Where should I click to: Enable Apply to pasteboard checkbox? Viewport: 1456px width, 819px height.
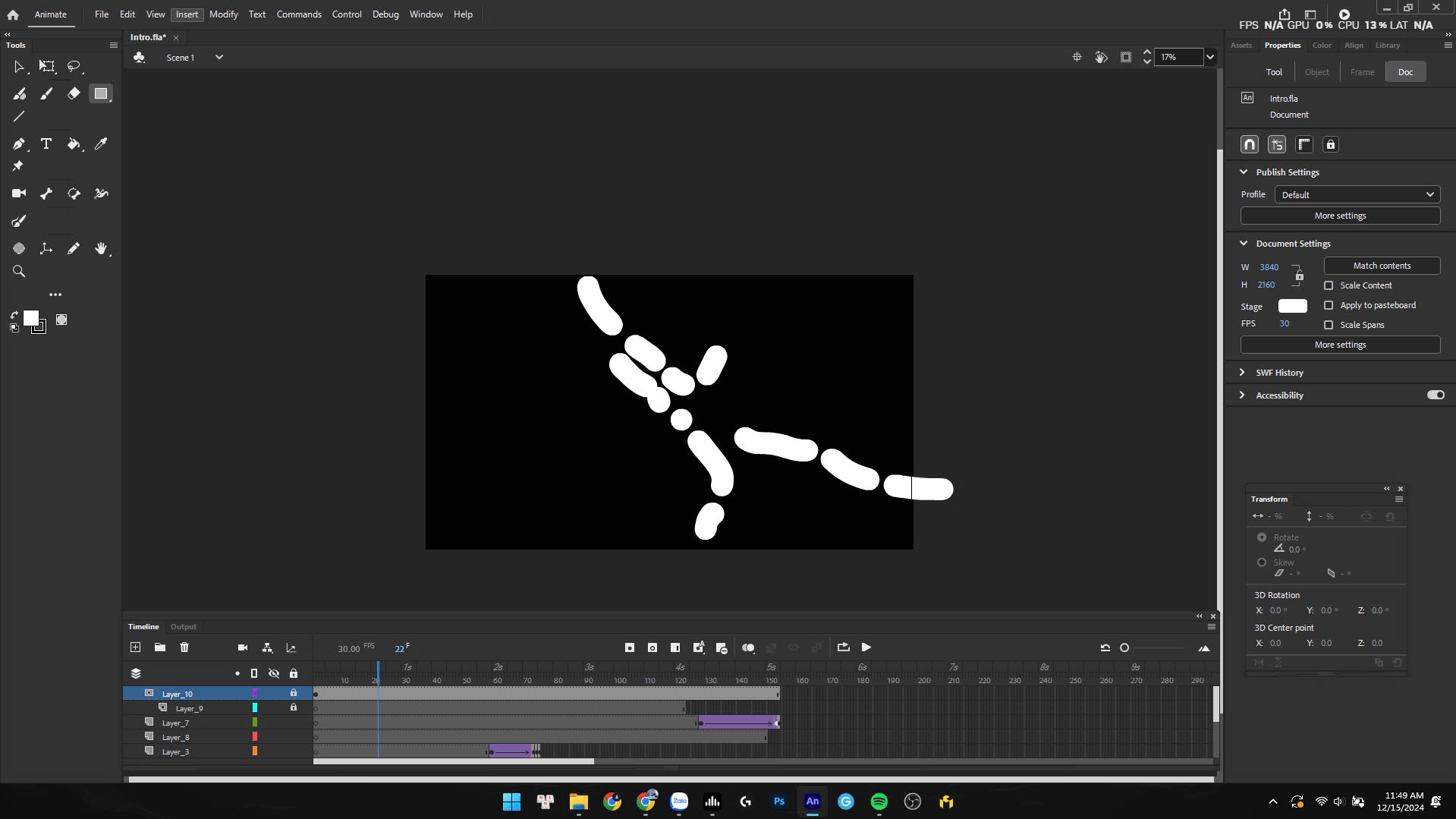point(1329,305)
